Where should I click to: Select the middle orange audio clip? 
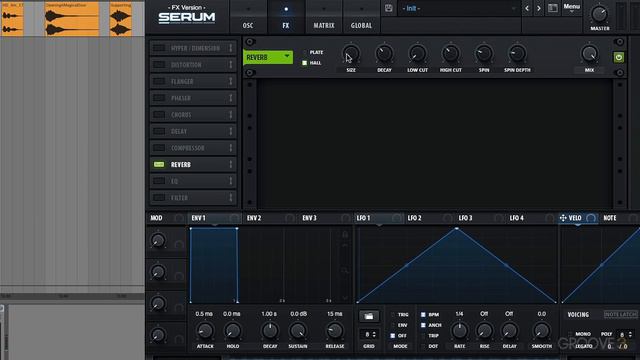tap(72, 19)
